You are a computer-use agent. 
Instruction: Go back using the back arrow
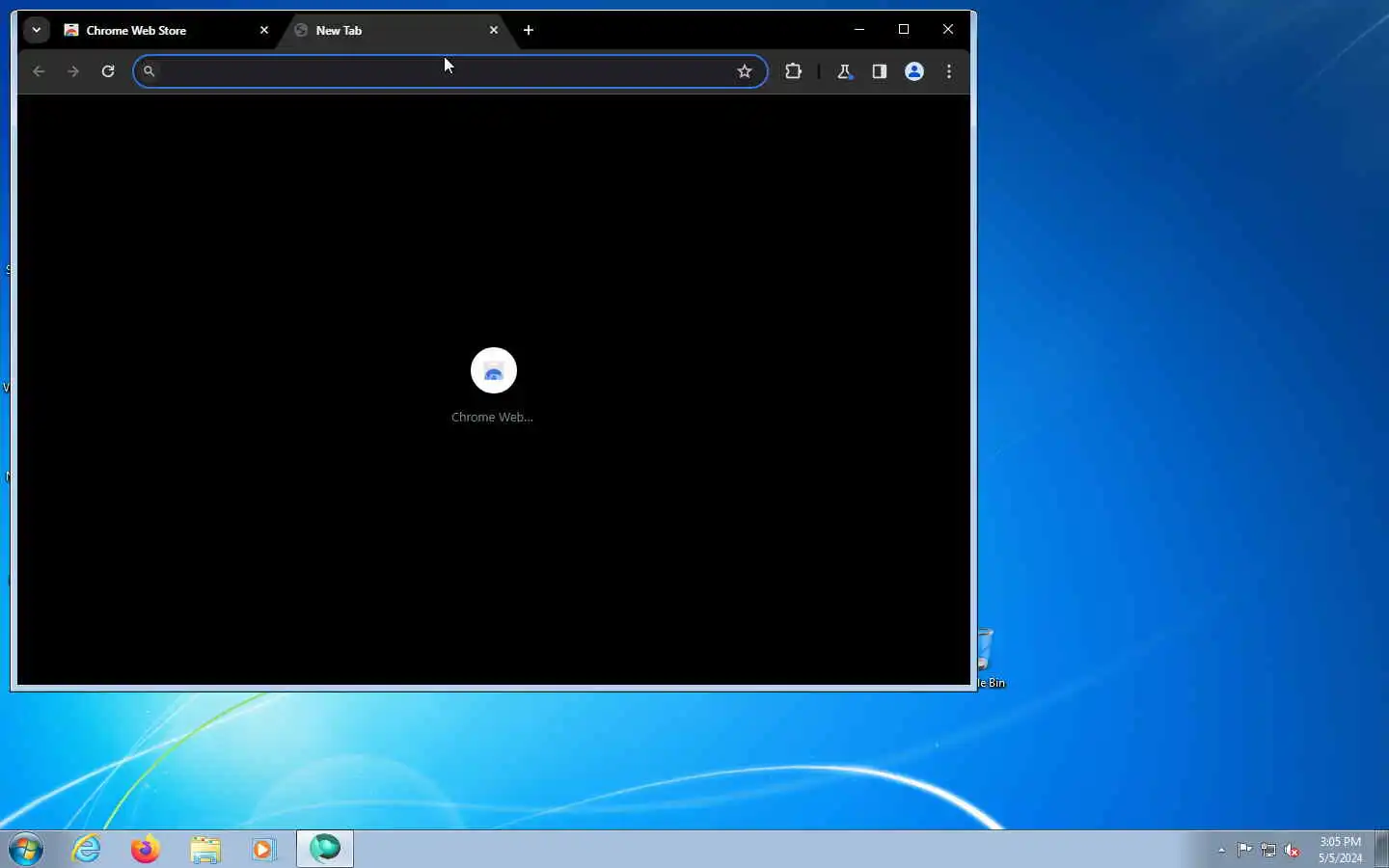(x=39, y=71)
